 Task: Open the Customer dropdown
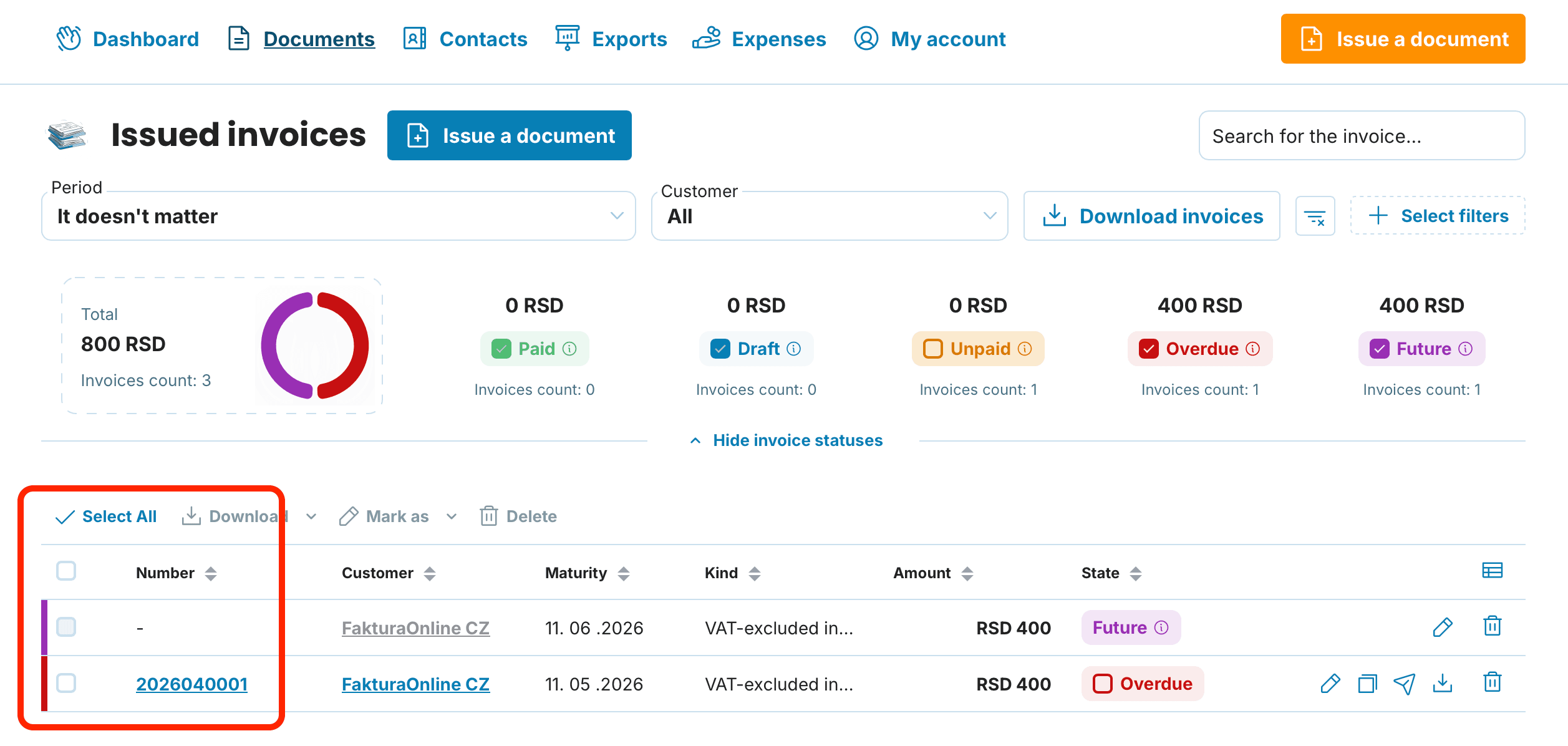point(830,216)
